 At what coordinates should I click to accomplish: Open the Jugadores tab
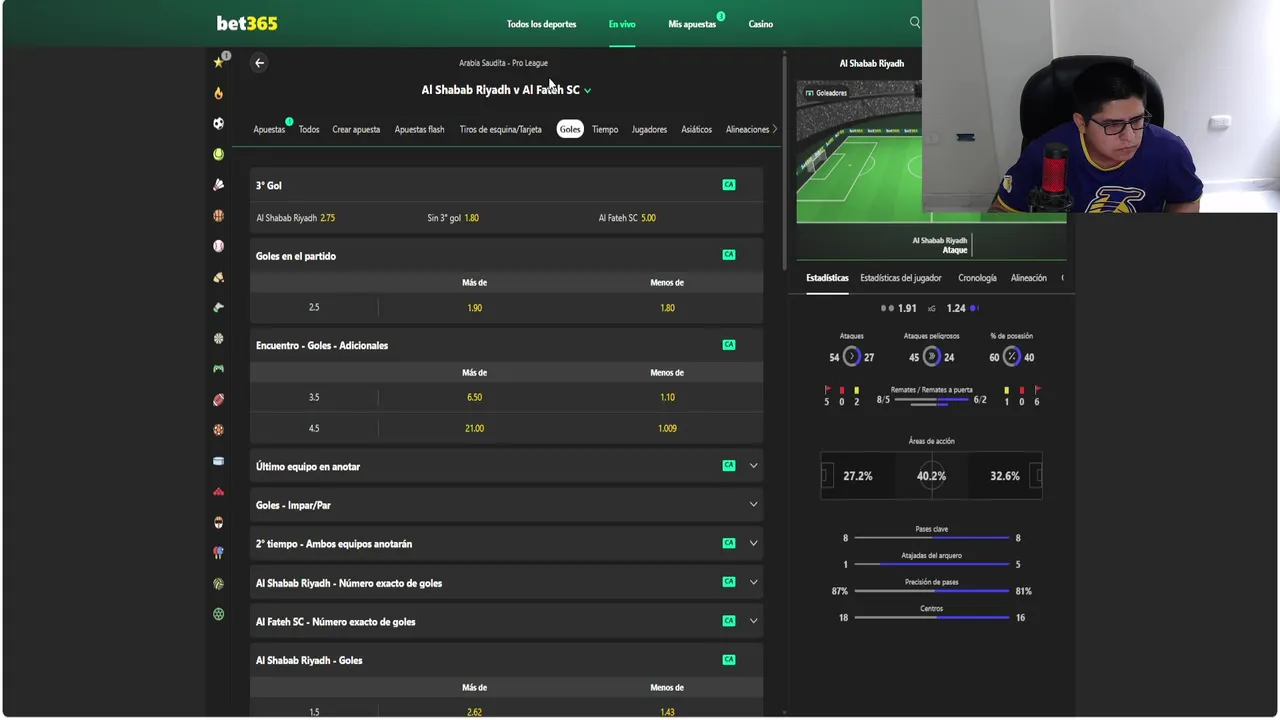(x=649, y=129)
